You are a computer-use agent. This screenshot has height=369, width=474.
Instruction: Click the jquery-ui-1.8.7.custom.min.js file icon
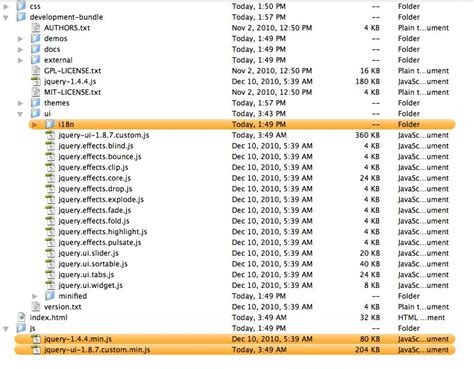pos(35,349)
